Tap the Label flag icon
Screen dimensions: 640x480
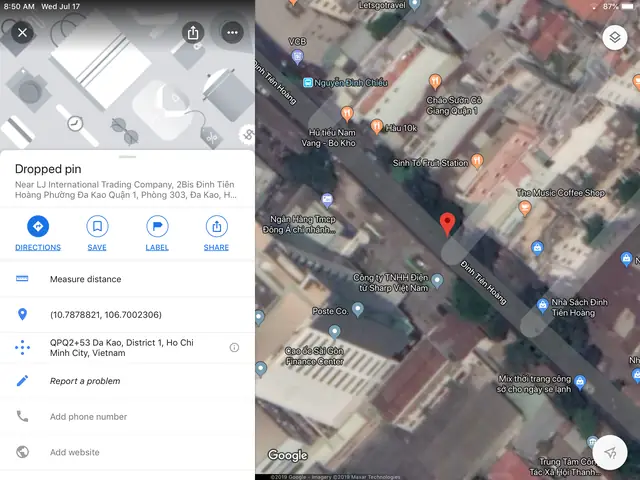157,226
